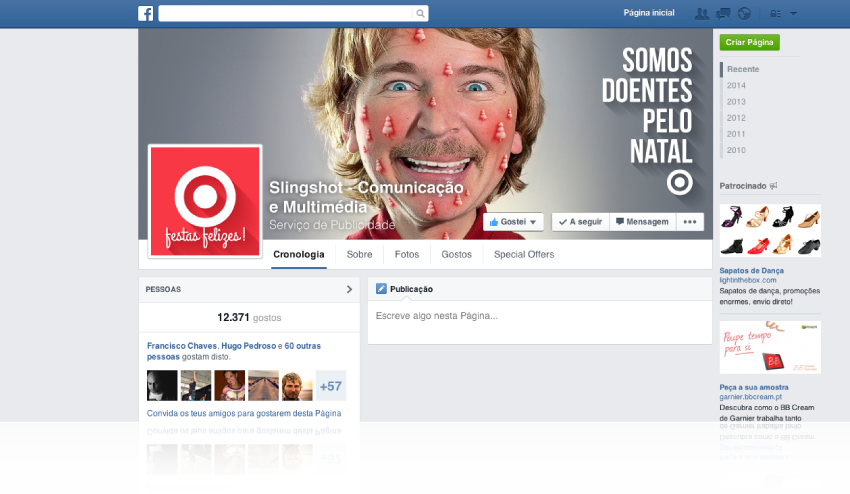Image resolution: width=850 pixels, height=494 pixels.
Task: Open the notifications globe icon
Action: 743,14
